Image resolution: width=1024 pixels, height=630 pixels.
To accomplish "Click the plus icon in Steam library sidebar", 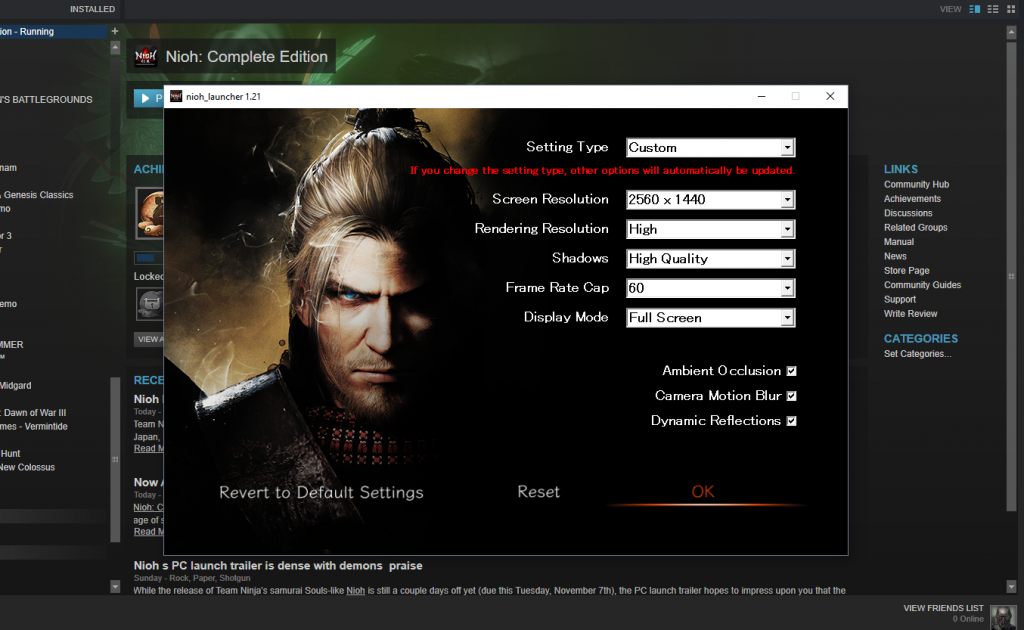I will coord(115,31).
